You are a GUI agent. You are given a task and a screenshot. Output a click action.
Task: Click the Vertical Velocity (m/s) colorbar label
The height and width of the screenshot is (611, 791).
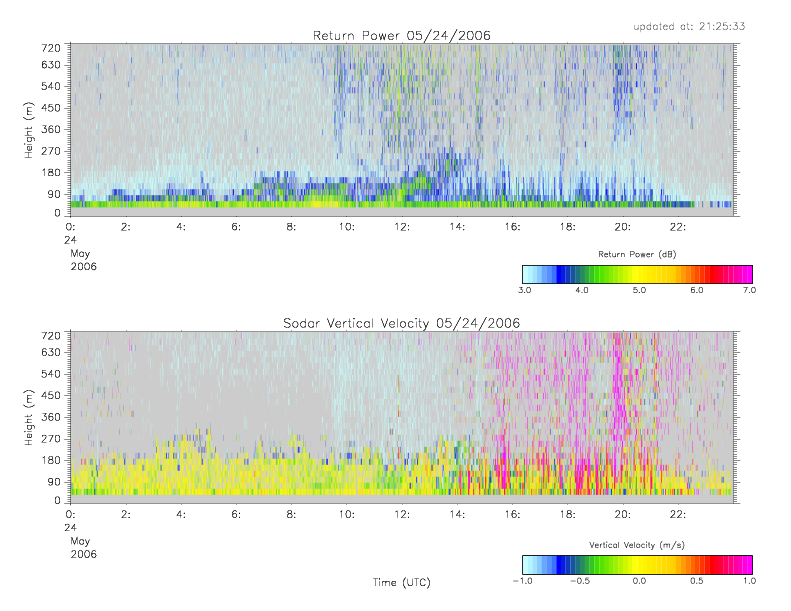[637, 545]
